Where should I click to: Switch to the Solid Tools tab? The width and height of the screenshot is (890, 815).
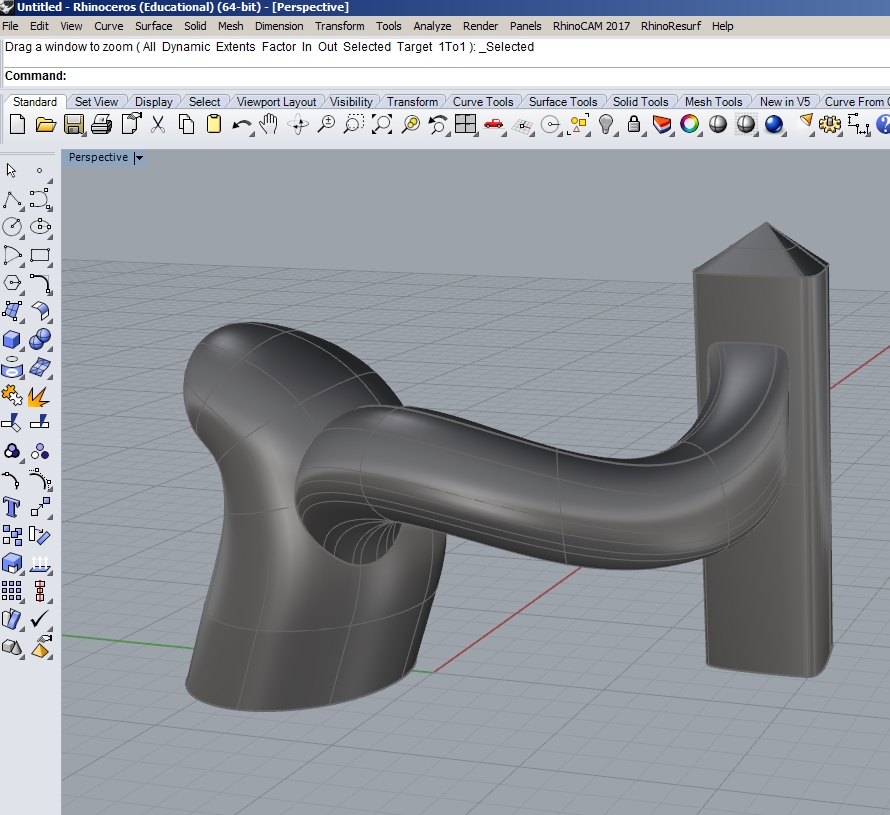tap(640, 102)
